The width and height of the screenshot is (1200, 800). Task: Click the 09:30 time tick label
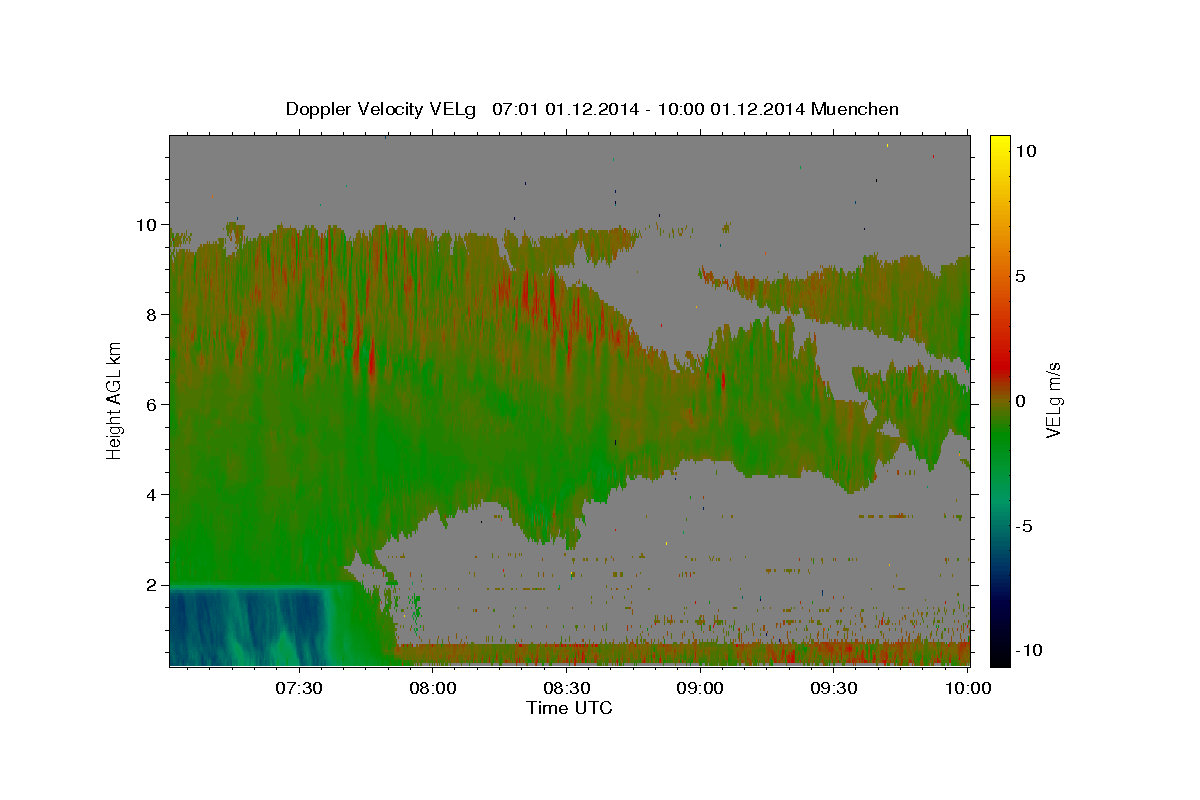[x=834, y=689]
